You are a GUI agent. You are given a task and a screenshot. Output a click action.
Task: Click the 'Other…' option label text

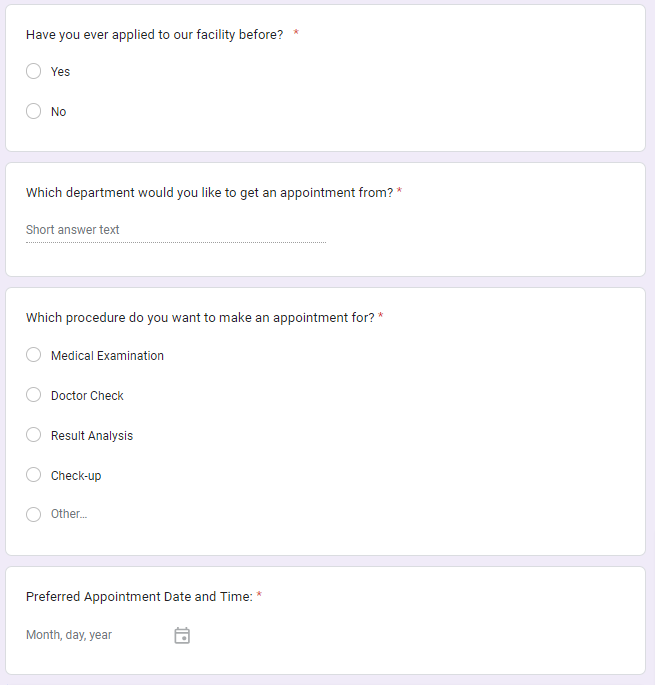coord(69,514)
